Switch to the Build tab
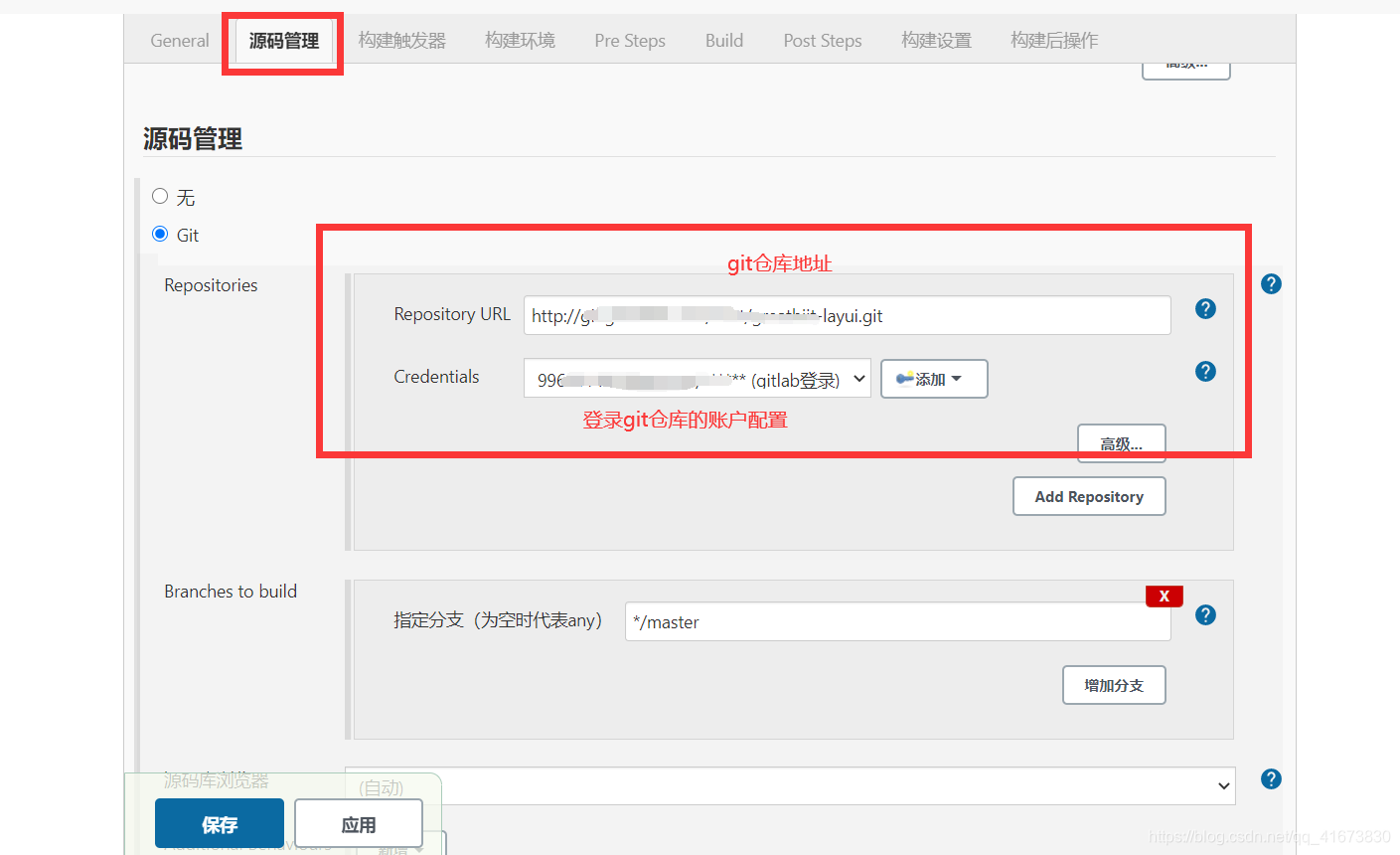The height and width of the screenshot is (855, 1400). click(724, 41)
